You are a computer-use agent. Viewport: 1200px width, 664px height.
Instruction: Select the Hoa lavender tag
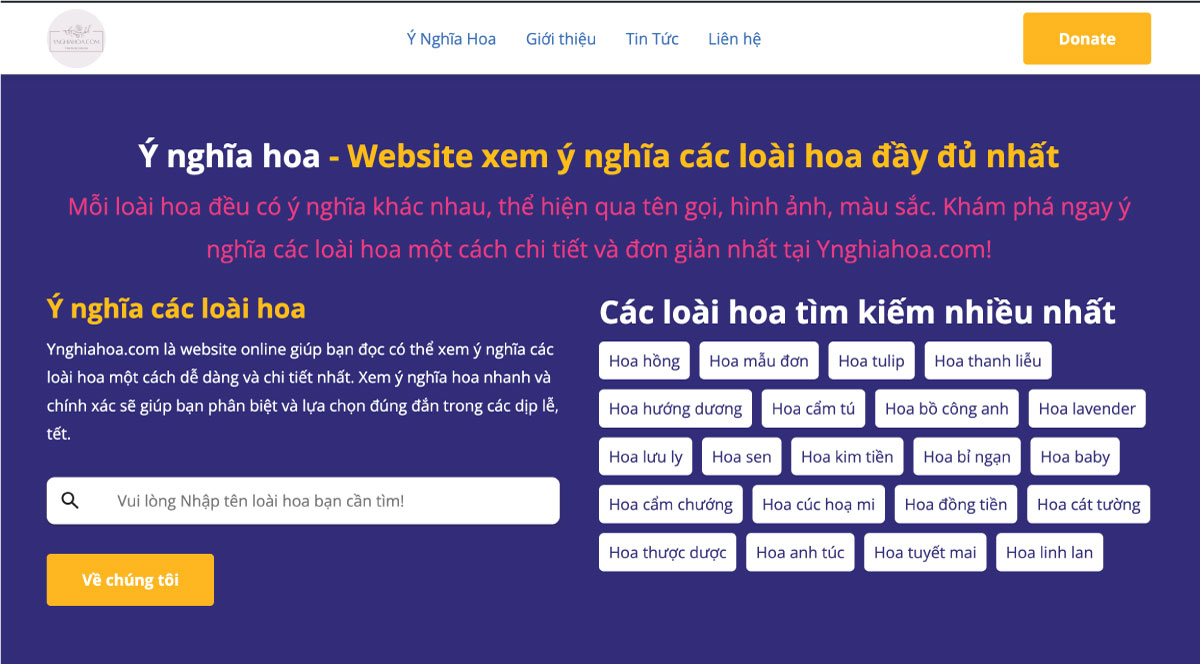click(x=1087, y=409)
